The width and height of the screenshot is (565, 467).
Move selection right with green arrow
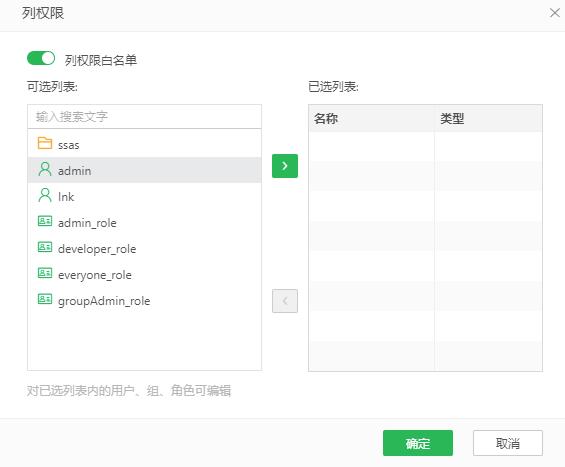pyautogui.click(x=285, y=166)
